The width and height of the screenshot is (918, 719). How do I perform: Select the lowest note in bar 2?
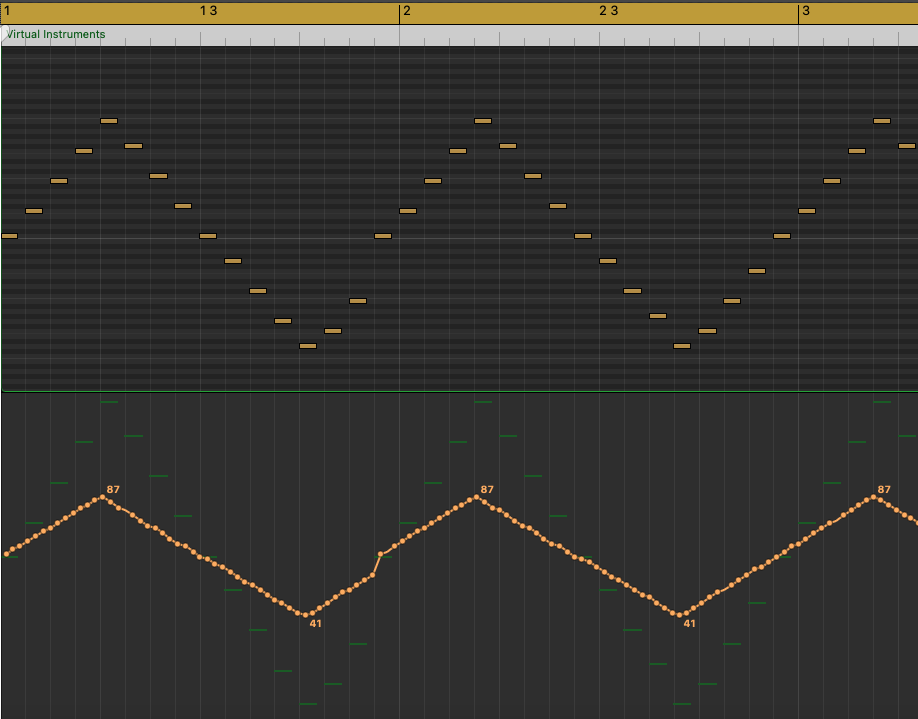point(682,346)
